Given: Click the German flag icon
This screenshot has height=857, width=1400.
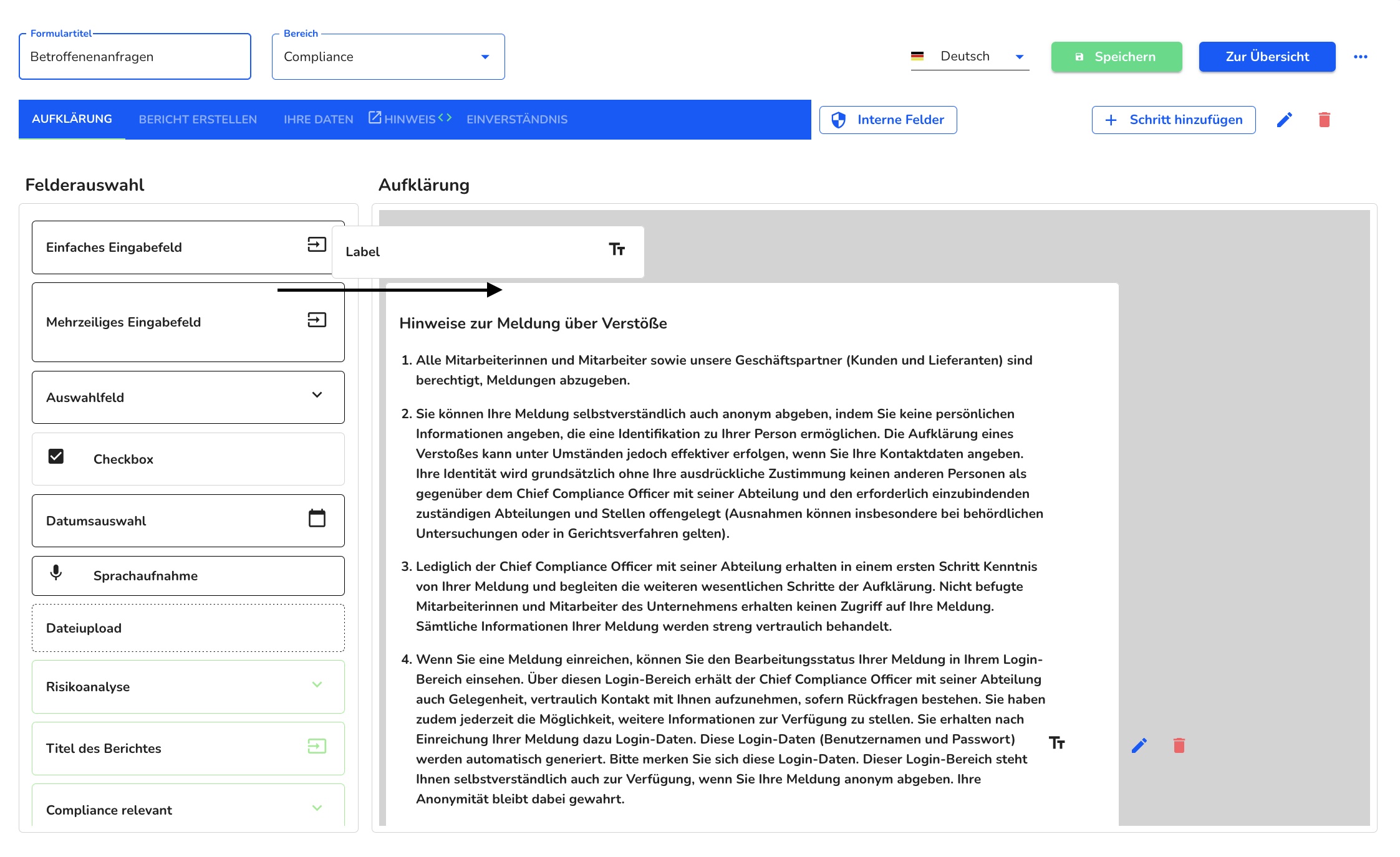Looking at the screenshot, I should pyautogui.click(x=917, y=56).
